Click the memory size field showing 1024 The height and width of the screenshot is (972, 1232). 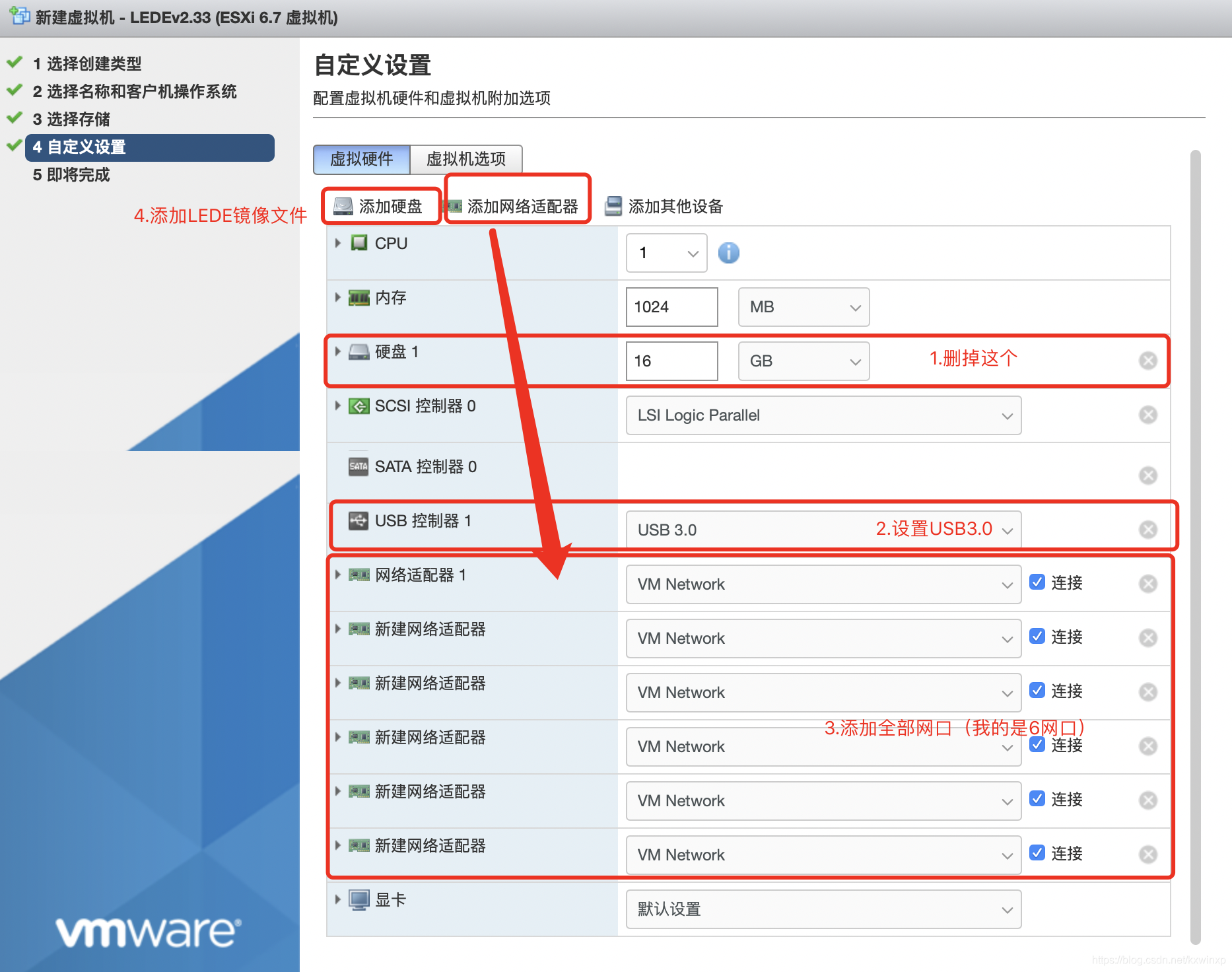tap(671, 307)
